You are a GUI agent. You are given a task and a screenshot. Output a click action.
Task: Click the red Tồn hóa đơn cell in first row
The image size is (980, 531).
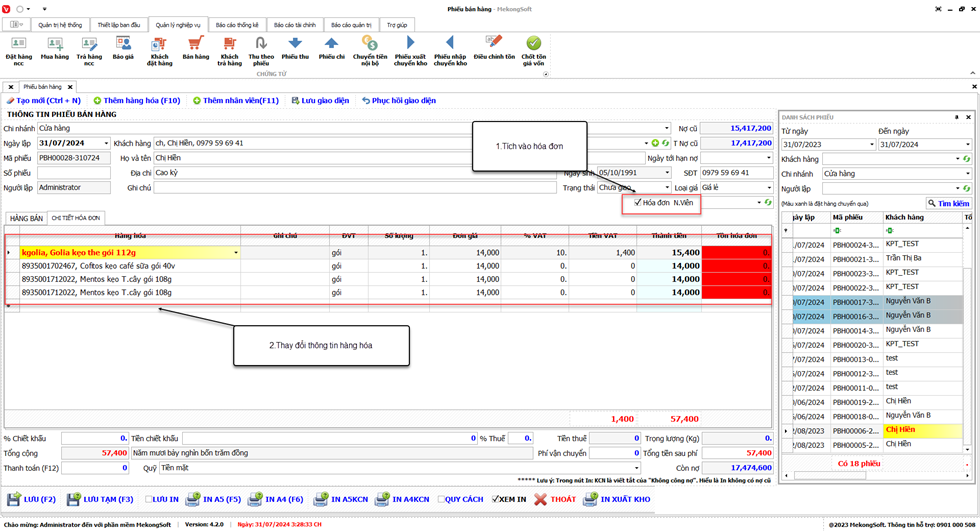point(736,253)
